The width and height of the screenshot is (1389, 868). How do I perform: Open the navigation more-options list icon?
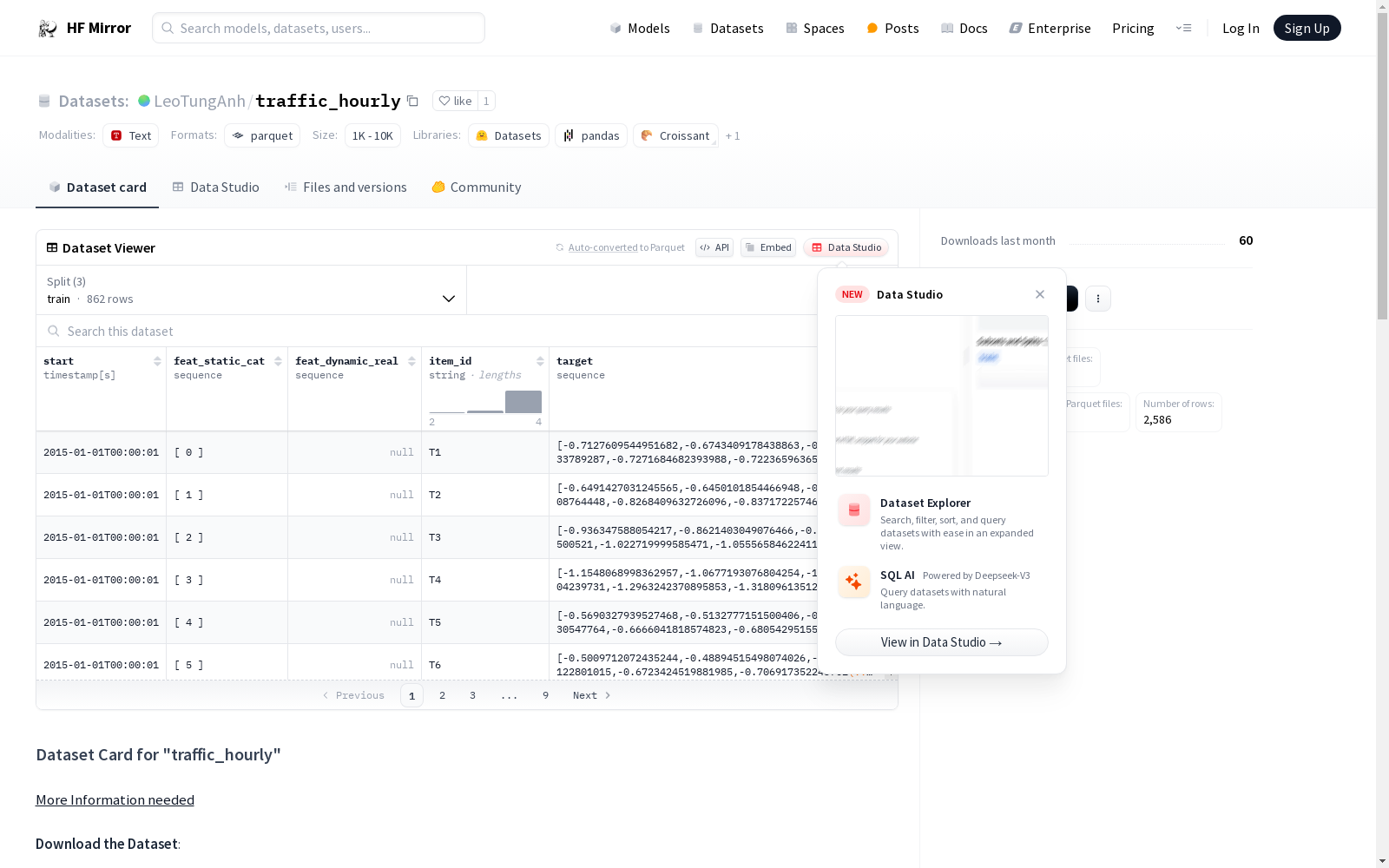tap(1183, 28)
